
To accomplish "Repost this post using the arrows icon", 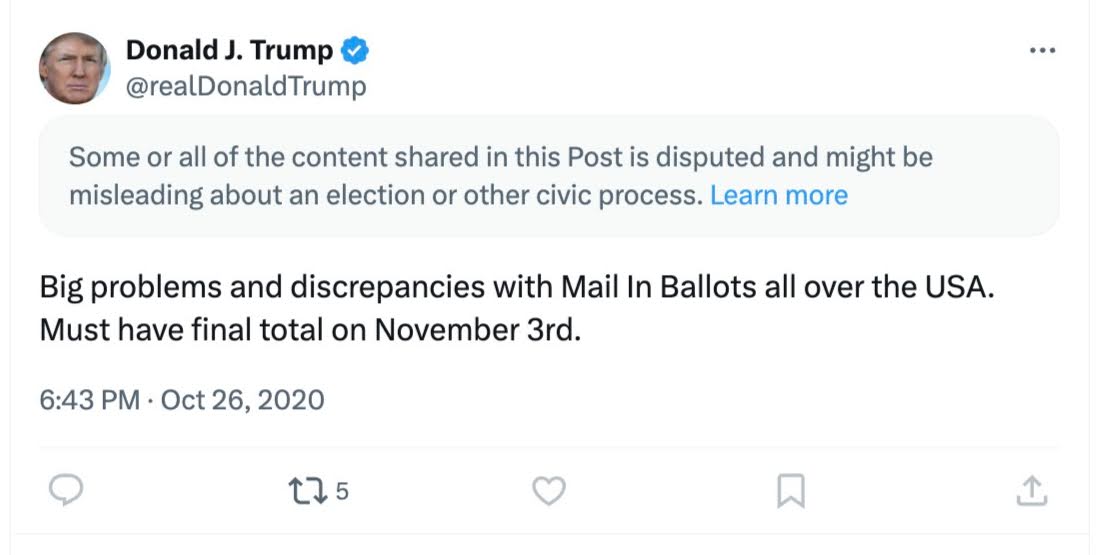I will tap(304, 490).
